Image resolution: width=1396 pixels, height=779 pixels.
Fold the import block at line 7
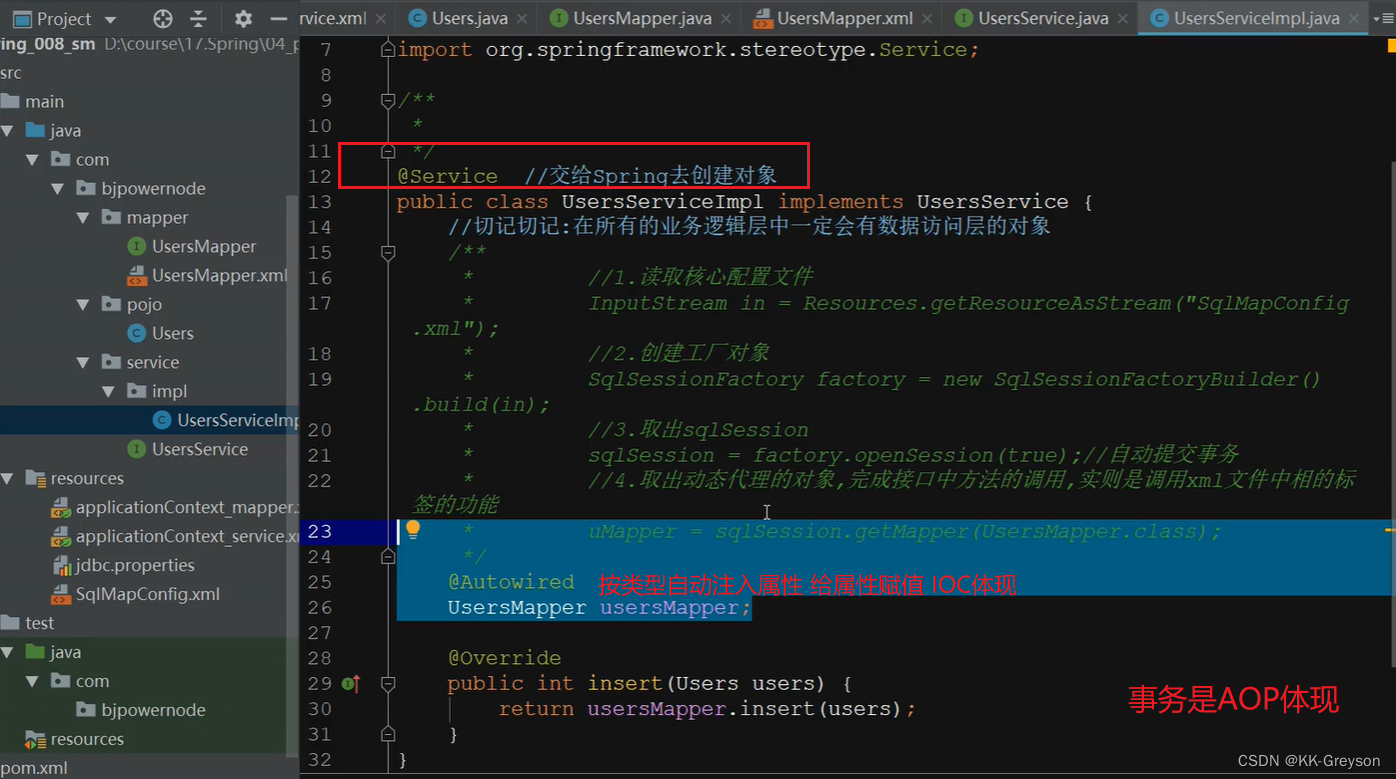click(x=388, y=49)
